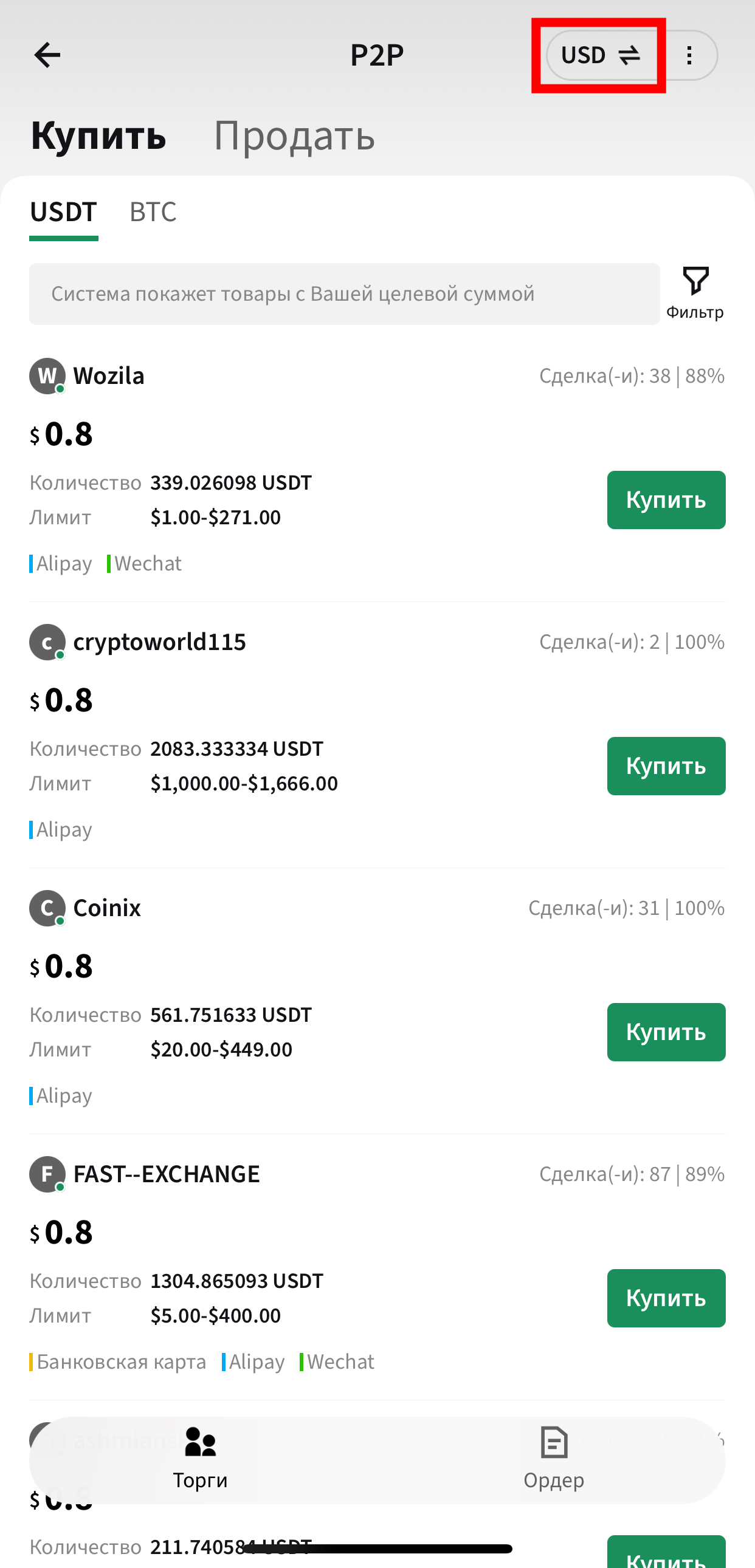The image size is (755, 1568).
Task: Click Купить on the Wozila offer
Action: [666, 500]
